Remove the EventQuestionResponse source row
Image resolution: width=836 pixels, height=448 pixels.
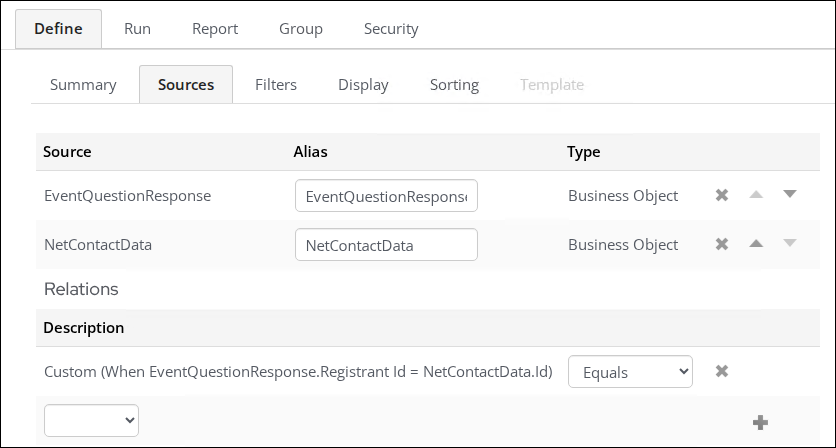[x=722, y=195]
